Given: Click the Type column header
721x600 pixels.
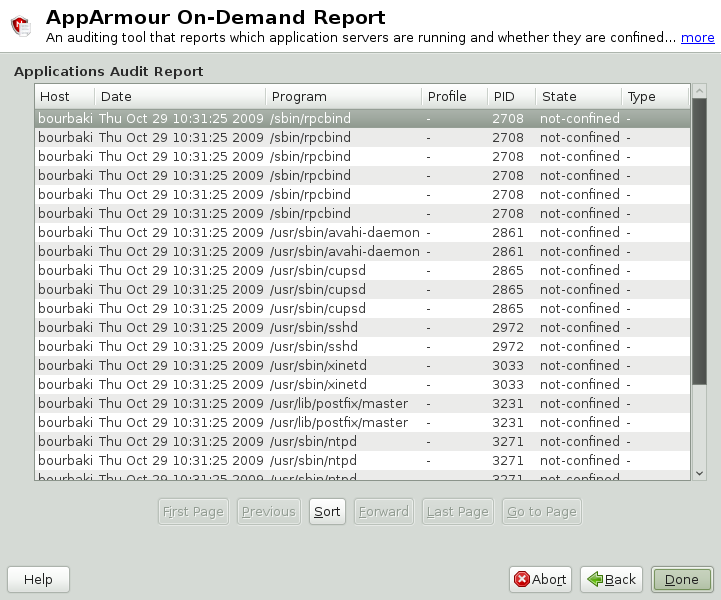Looking at the screenshot, I should (x=655, y=97).
